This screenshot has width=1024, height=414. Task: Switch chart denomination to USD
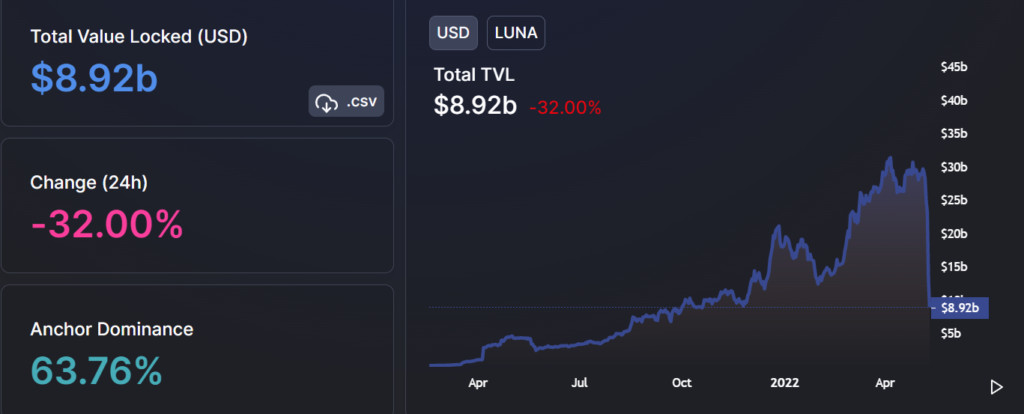[453, 32]
